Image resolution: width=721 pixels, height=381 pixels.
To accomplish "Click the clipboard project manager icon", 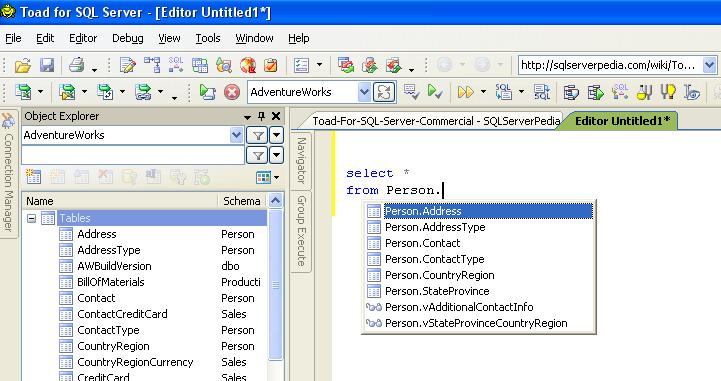I will (x=271, y=65).
